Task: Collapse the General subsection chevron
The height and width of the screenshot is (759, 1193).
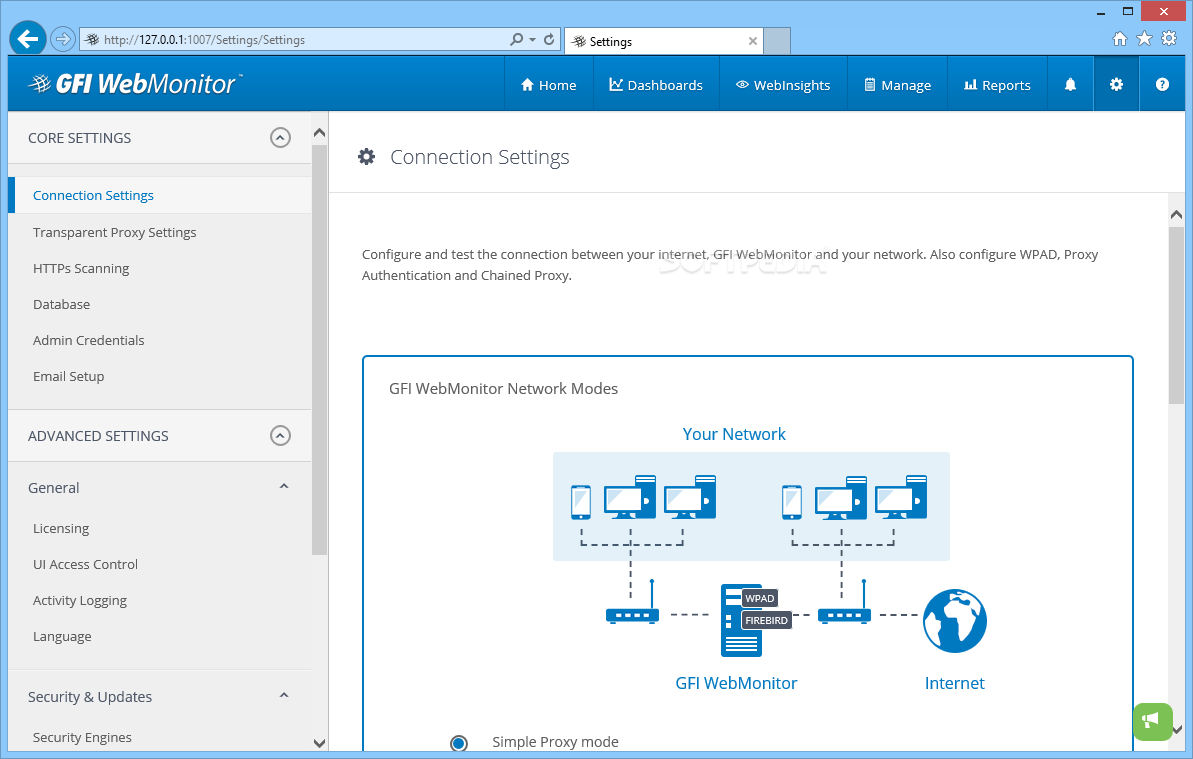Action: click(284, 487)
